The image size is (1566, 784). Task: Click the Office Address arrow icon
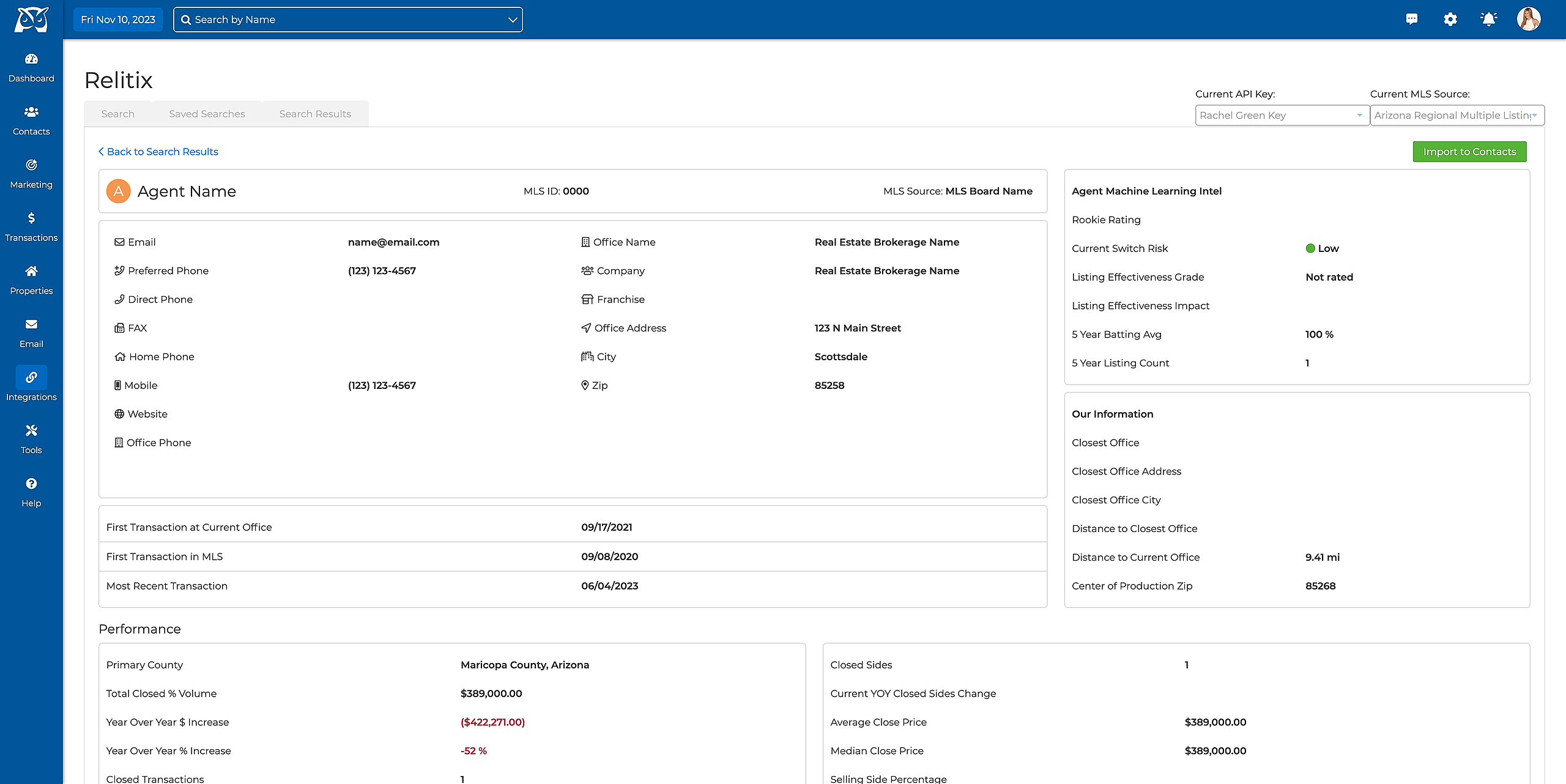click(x=586, y=328)
